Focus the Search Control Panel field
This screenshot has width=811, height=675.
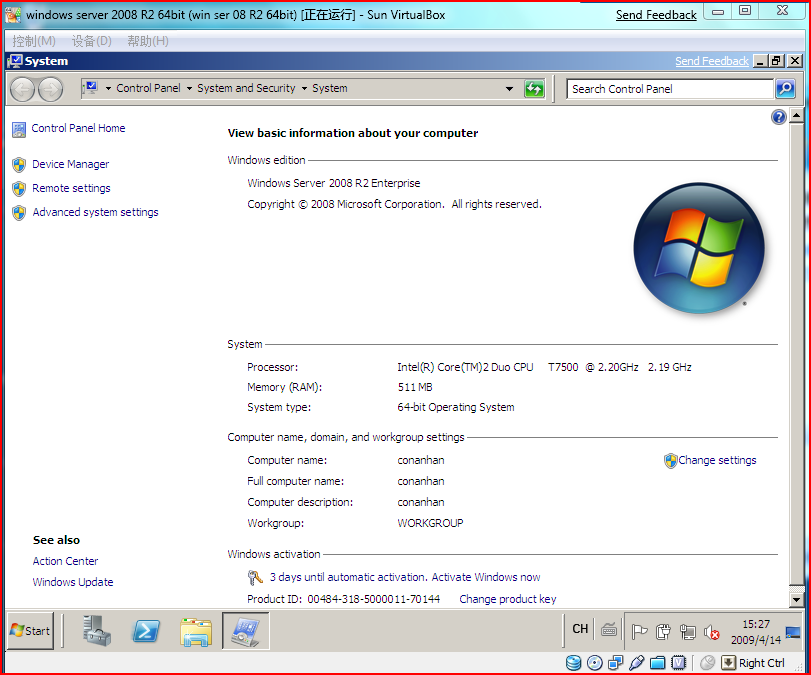(670, 89)
